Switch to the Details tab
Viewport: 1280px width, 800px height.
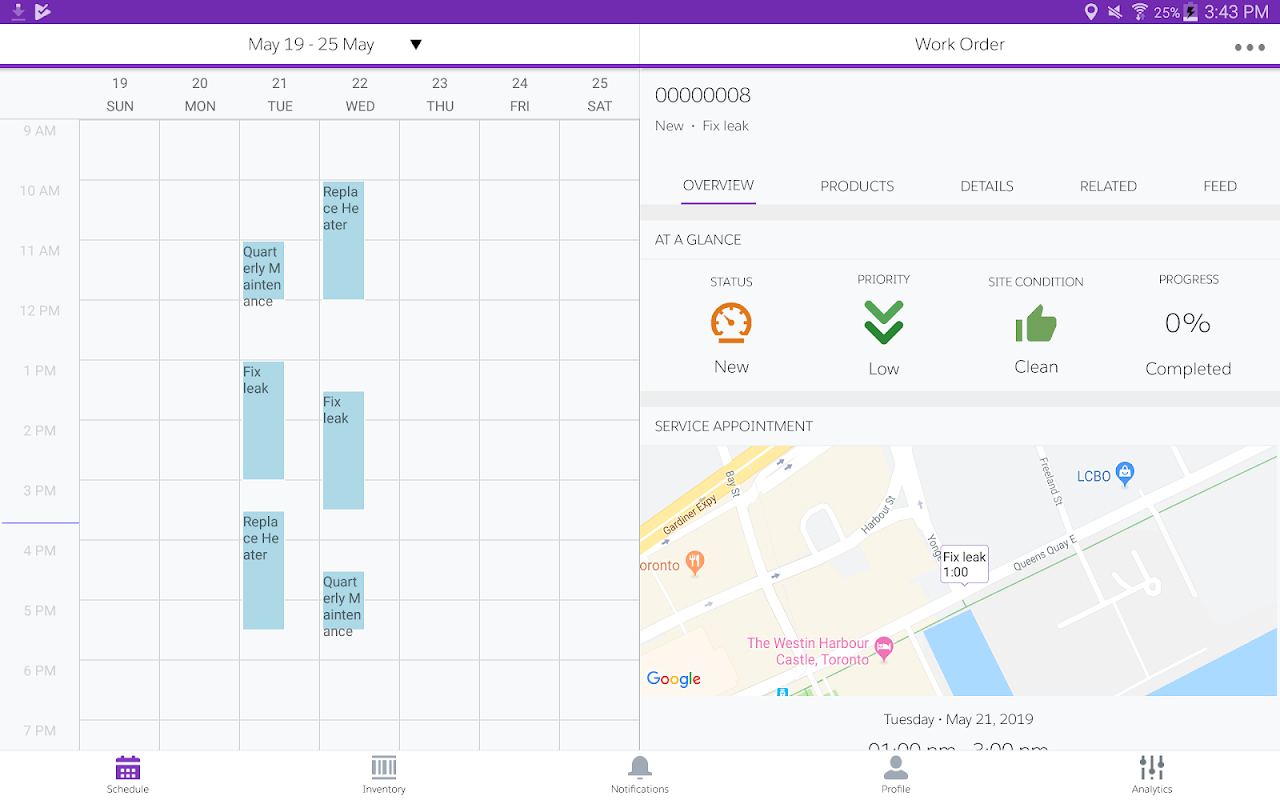[x=987, y=186]
